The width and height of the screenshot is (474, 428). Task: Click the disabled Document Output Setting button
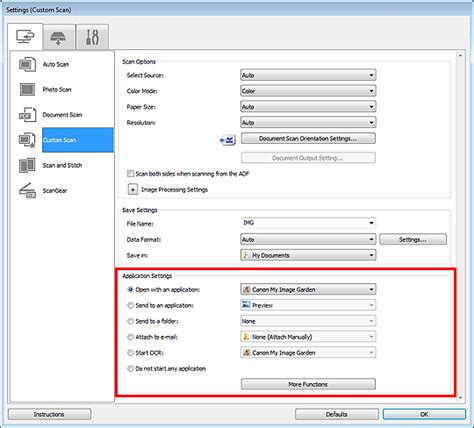click(308, 158)
